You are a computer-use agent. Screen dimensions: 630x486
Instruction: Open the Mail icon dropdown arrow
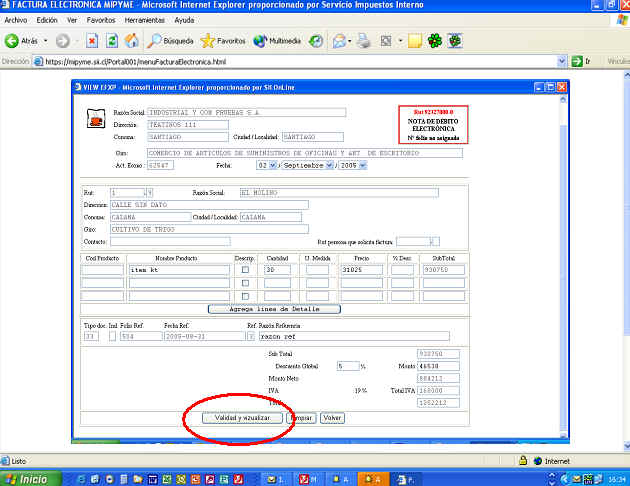[350, 41]
